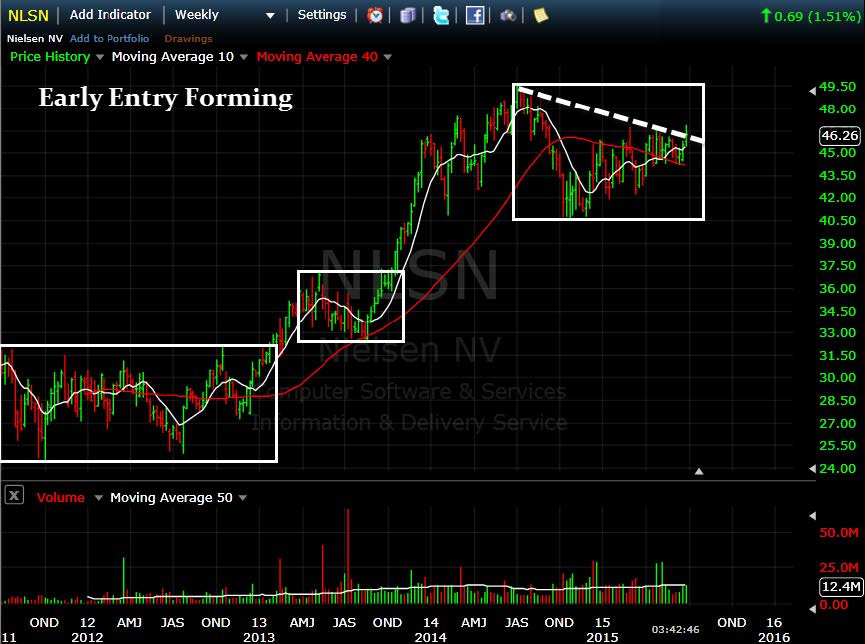Click the 49.50 price axis label
The width and height of the screenshot is (865, 644).
[x=837, y=87]
